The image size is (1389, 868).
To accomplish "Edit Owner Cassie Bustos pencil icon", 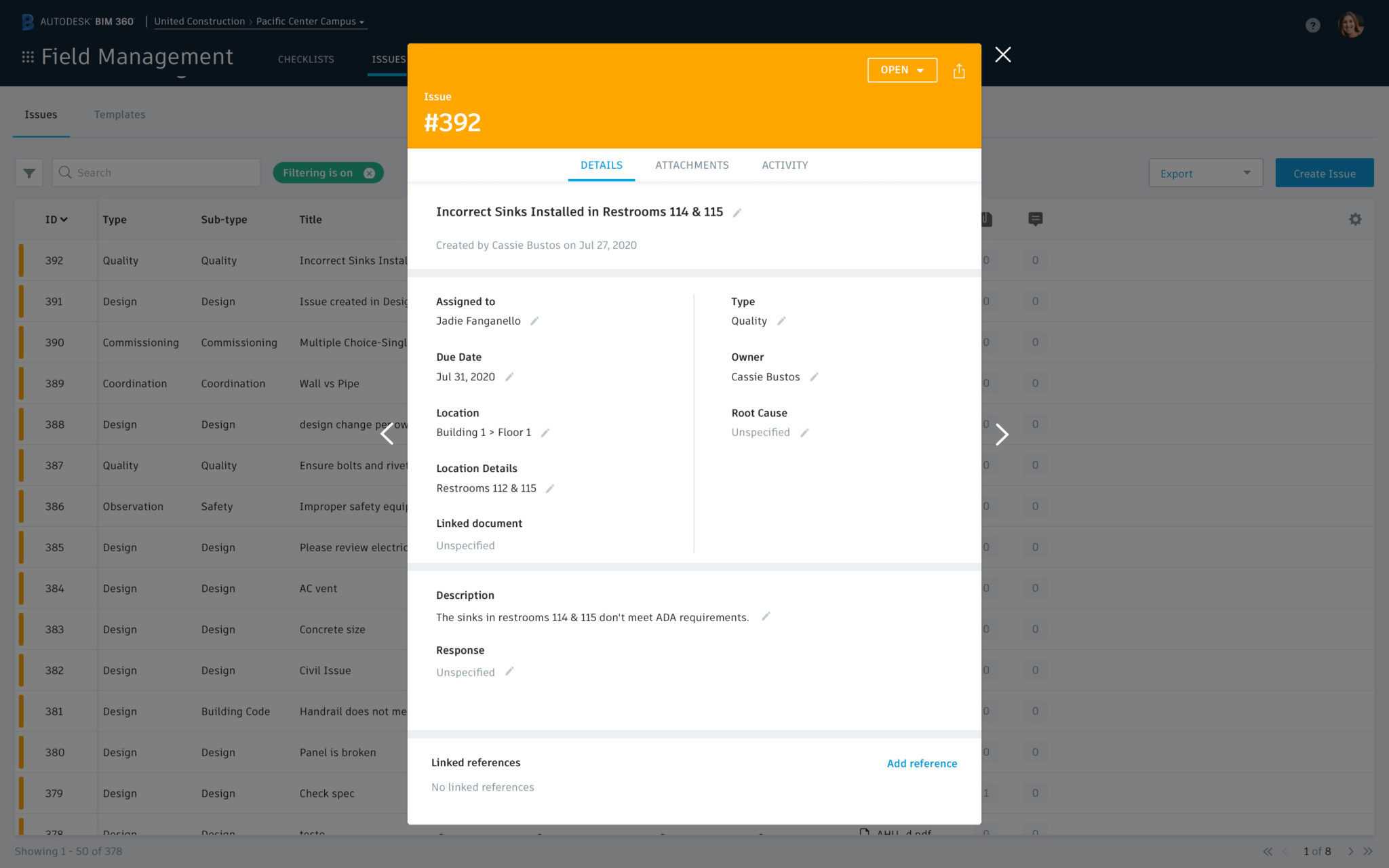I will coord(815,377).
